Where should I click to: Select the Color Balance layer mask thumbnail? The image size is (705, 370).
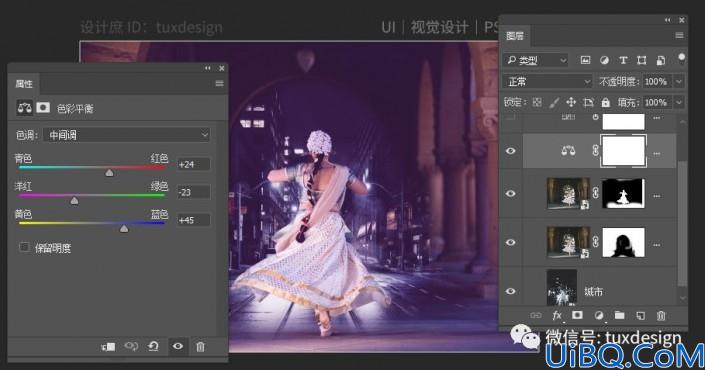coord(623,151)
